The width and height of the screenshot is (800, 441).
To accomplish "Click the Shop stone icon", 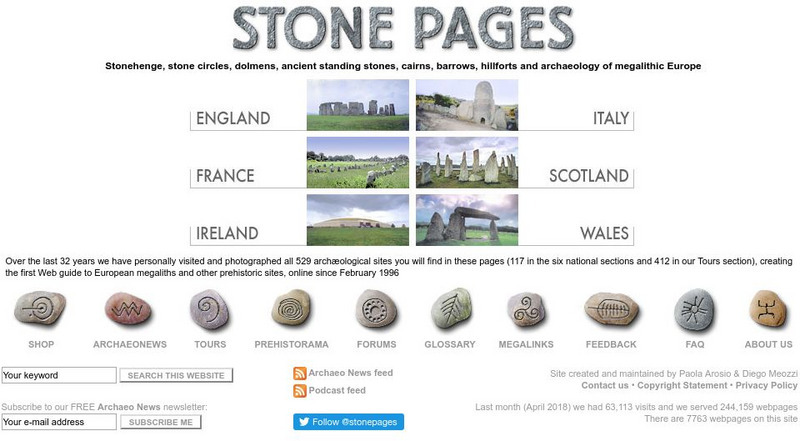I will 40,308.
